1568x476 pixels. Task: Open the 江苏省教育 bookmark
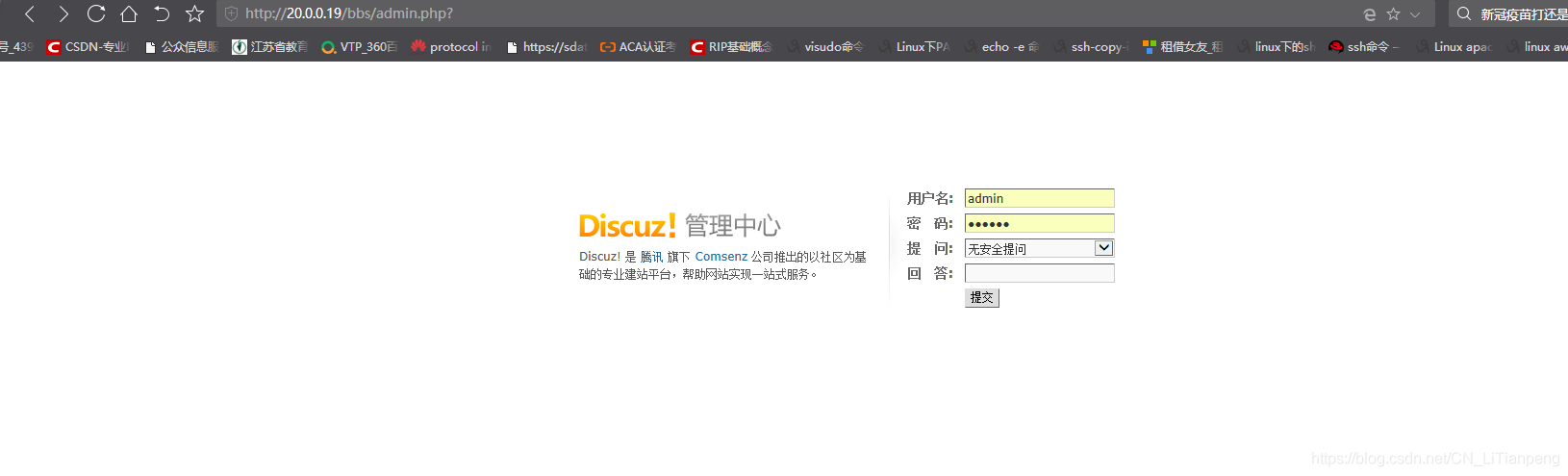click(x=270, y=46)
